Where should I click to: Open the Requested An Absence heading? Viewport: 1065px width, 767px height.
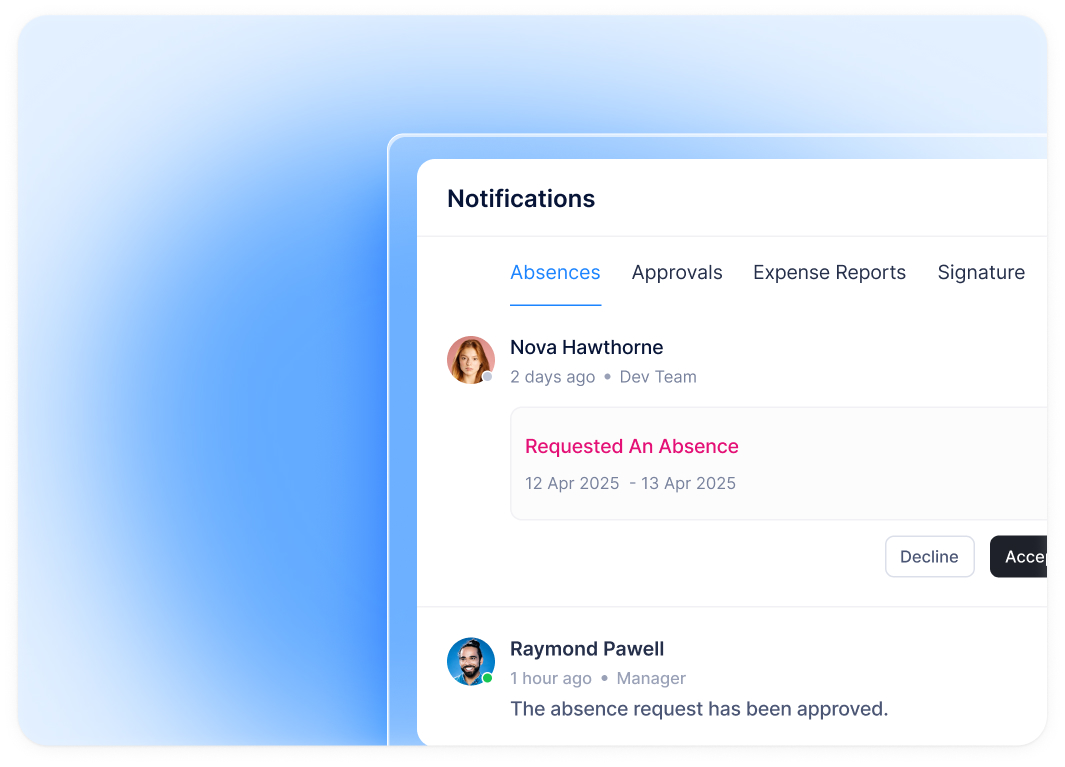632,447
